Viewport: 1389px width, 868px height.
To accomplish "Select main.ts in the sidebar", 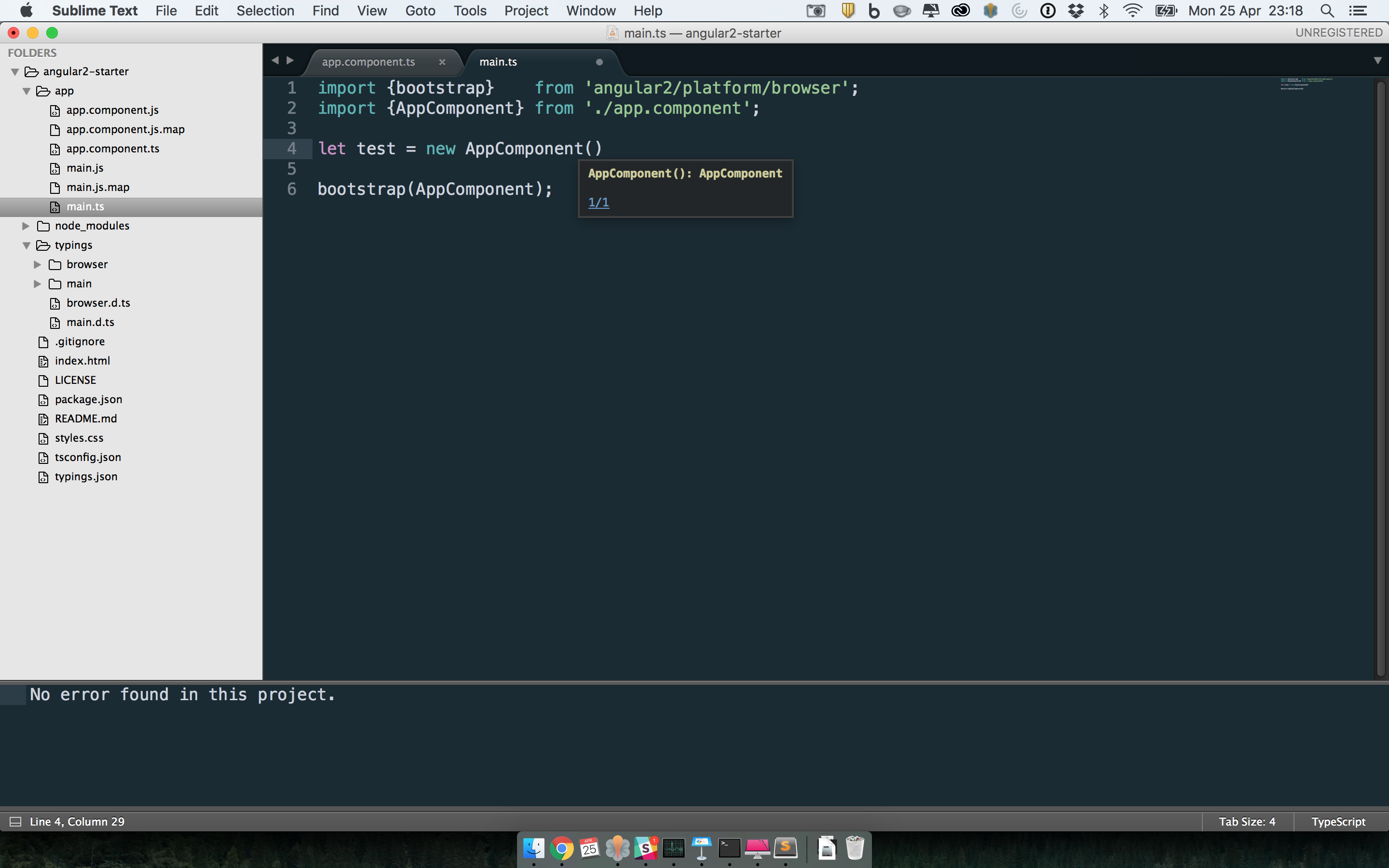I will point(85,207).
